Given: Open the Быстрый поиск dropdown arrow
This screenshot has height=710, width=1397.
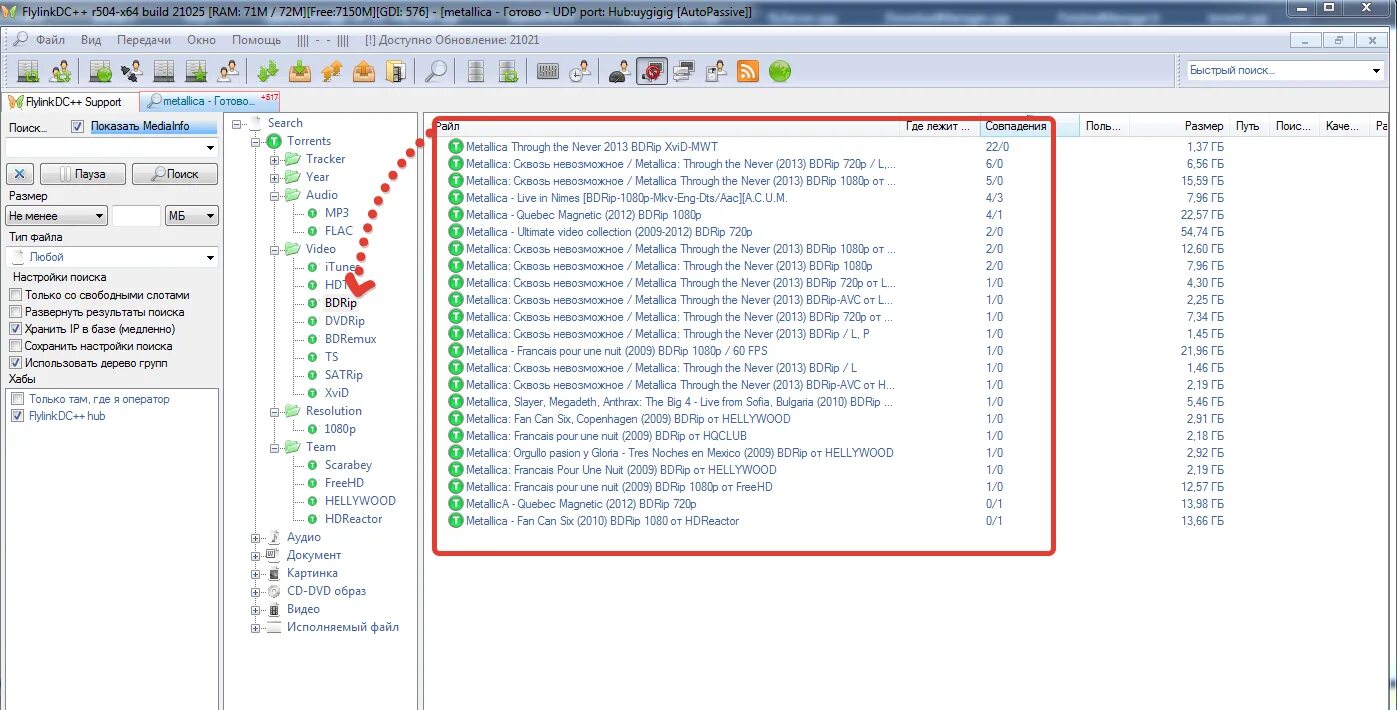Looking at the screenshot, I should pos(1377,71).
